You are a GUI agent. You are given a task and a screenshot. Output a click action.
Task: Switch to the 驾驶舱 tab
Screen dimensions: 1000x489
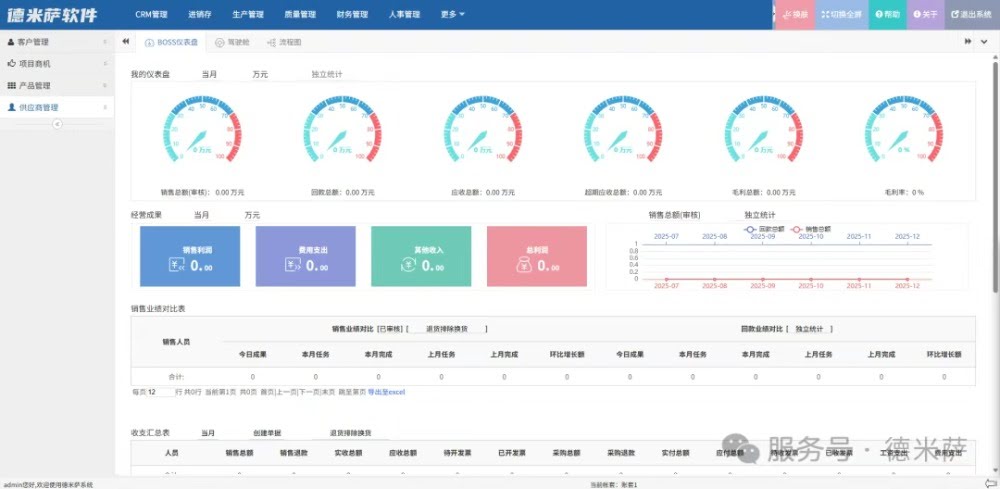coord(232,43)
